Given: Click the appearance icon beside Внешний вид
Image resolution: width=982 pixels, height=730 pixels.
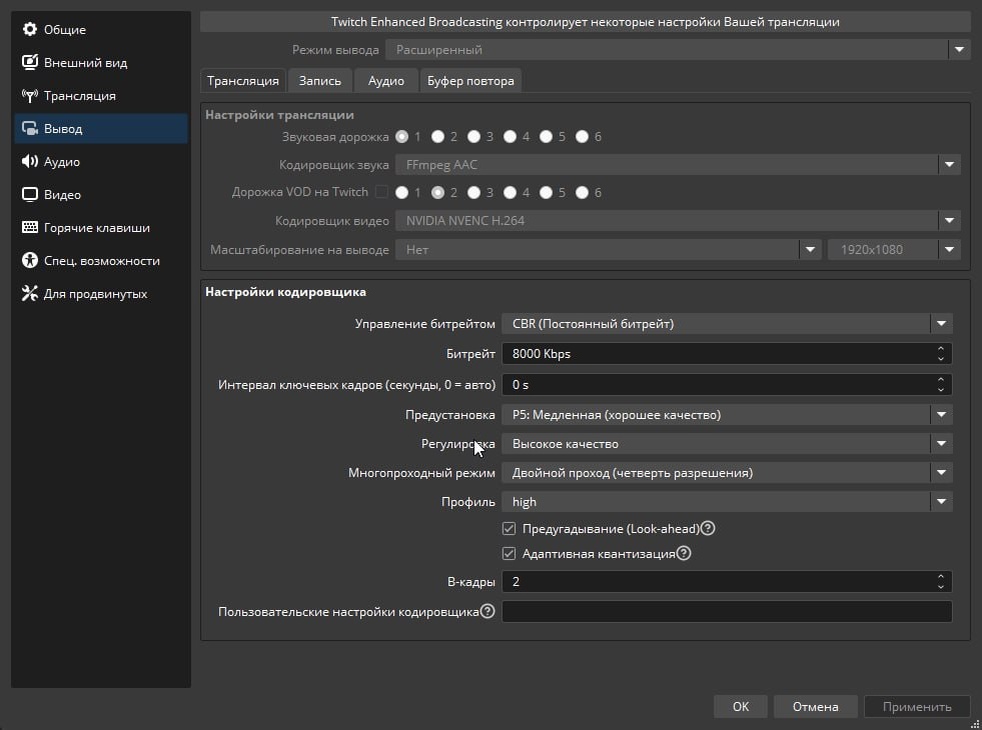Looking at the screenshot, I should pyautogui.click(x=29, y=62).
